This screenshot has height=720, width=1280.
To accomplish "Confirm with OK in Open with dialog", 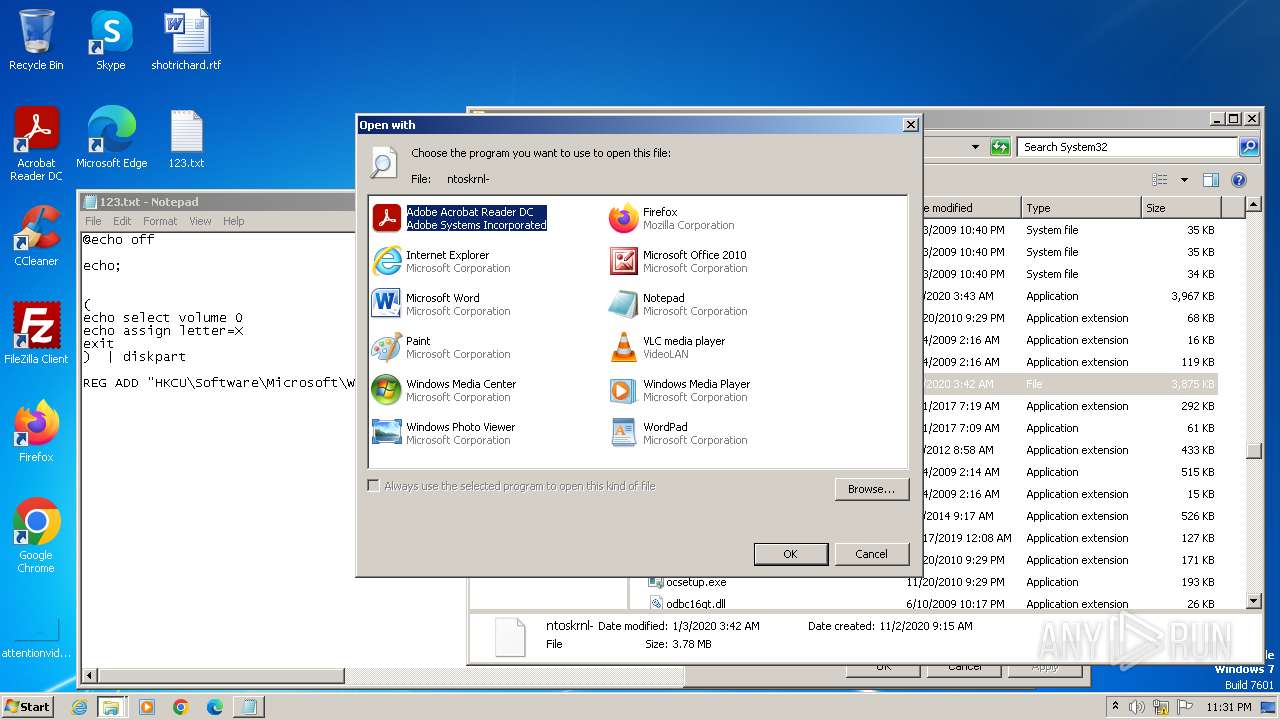I will (790, 554).
